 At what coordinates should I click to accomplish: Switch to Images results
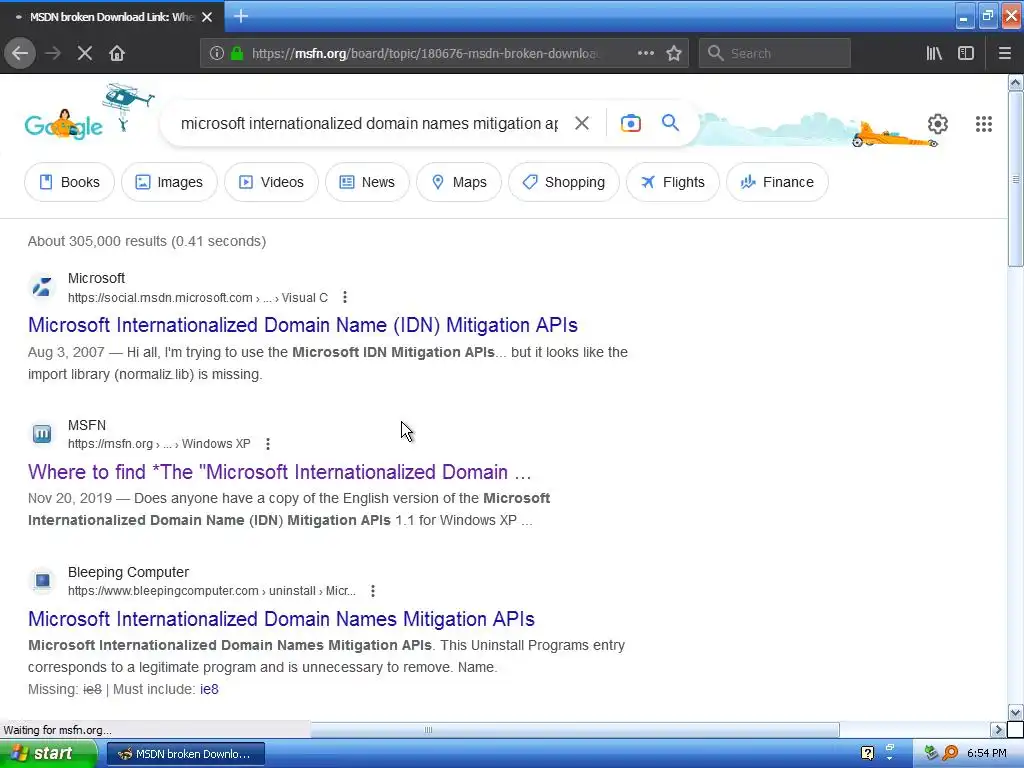point(169,182)
